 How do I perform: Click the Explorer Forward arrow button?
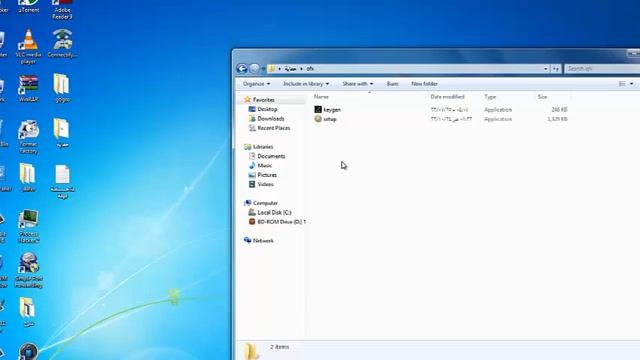click(254, 69)
